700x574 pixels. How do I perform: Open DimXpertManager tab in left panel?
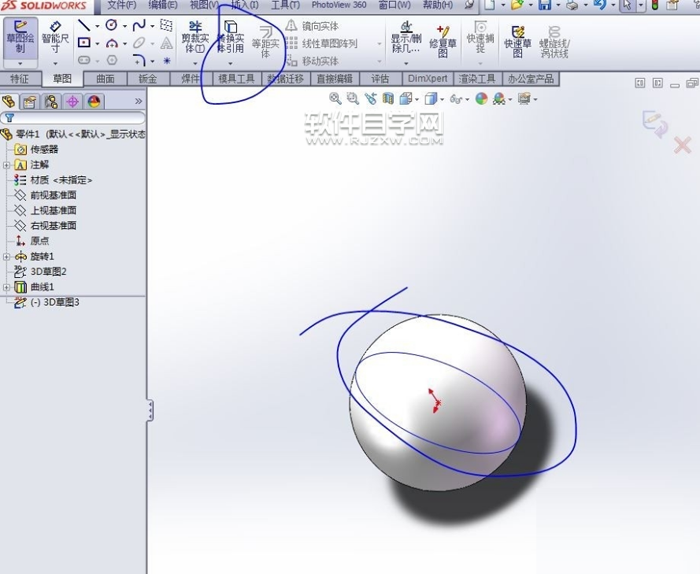click(x=72, y=102)
